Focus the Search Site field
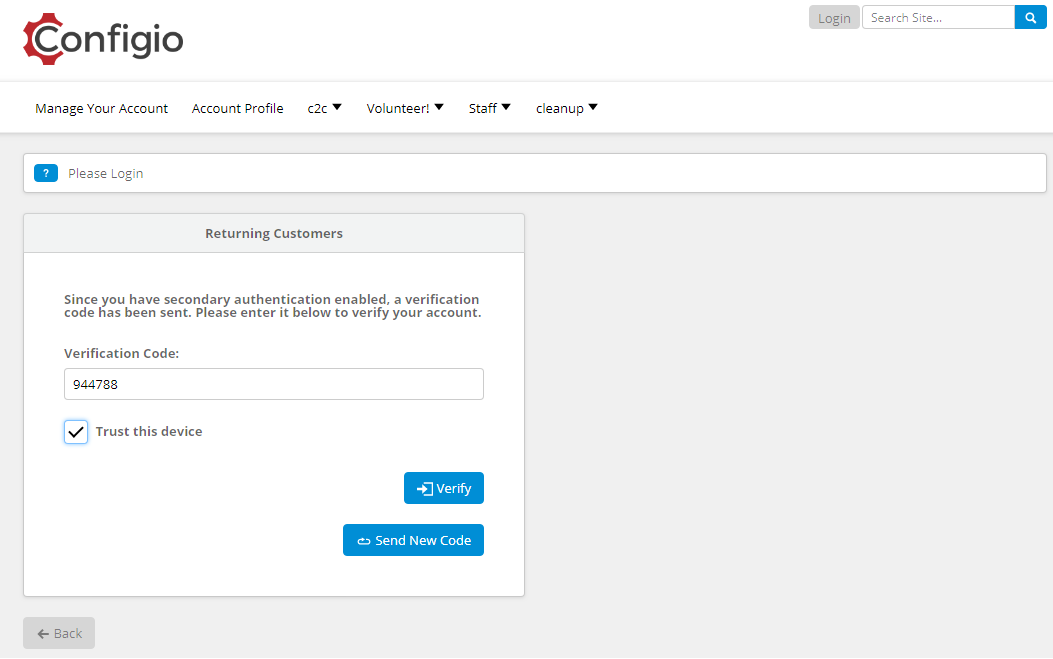Image resolution: width=1053 pixels, height=659 pixels. coord(938,17)
